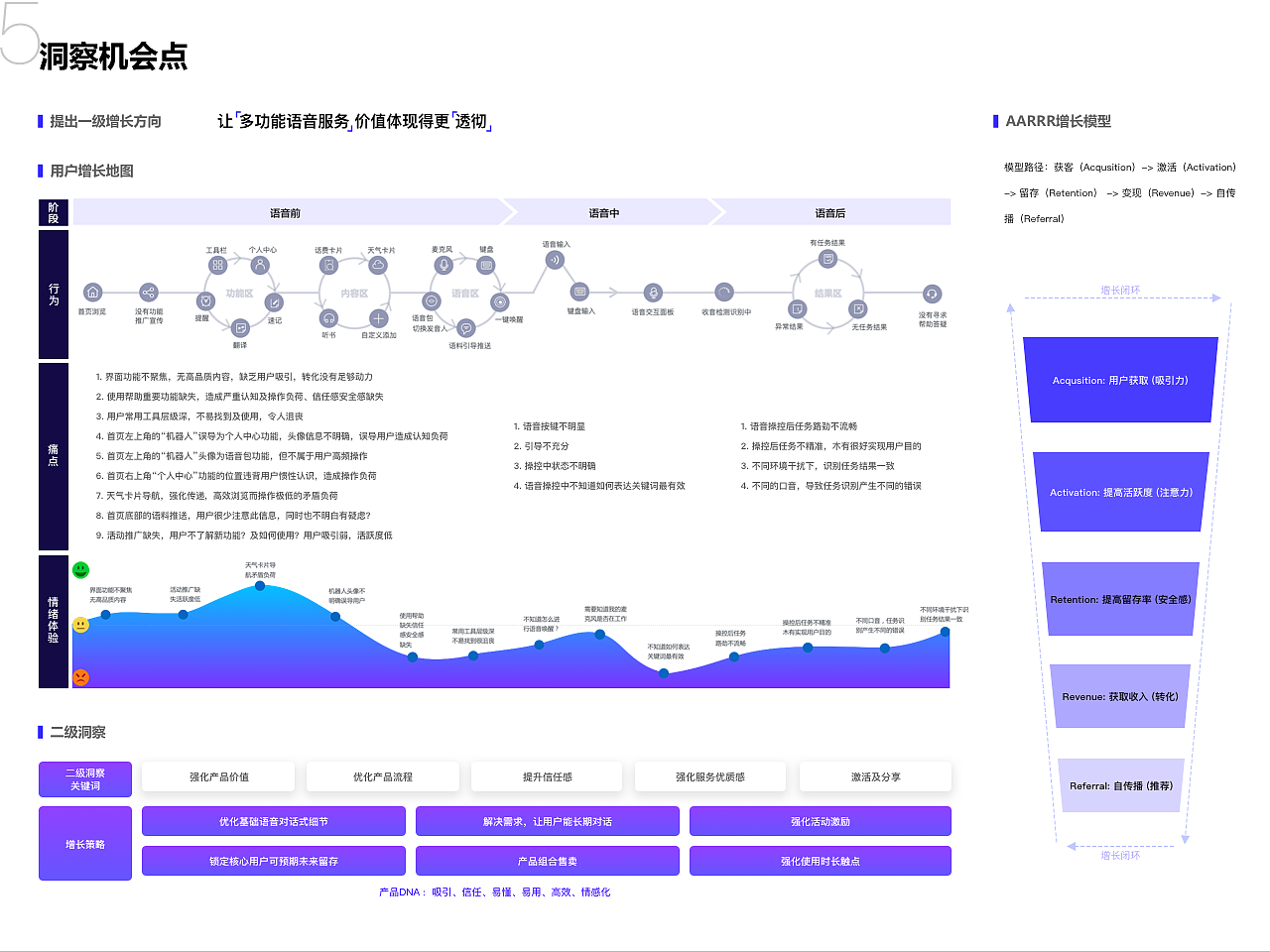Click the 痛点 row label
The height and width of the screenshot is (952, 1270).
[54, 456]
